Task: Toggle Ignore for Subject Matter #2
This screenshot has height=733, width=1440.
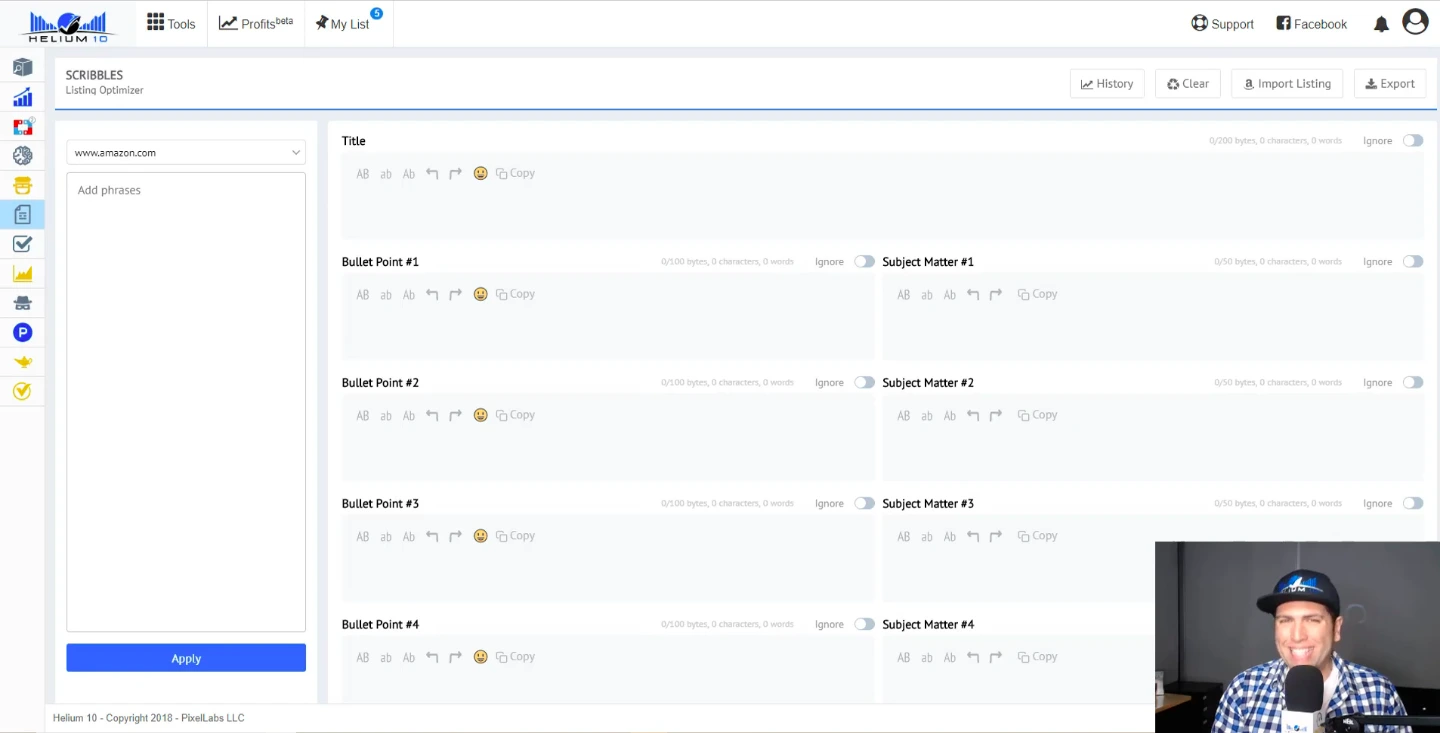Action: pos(1412,383)
